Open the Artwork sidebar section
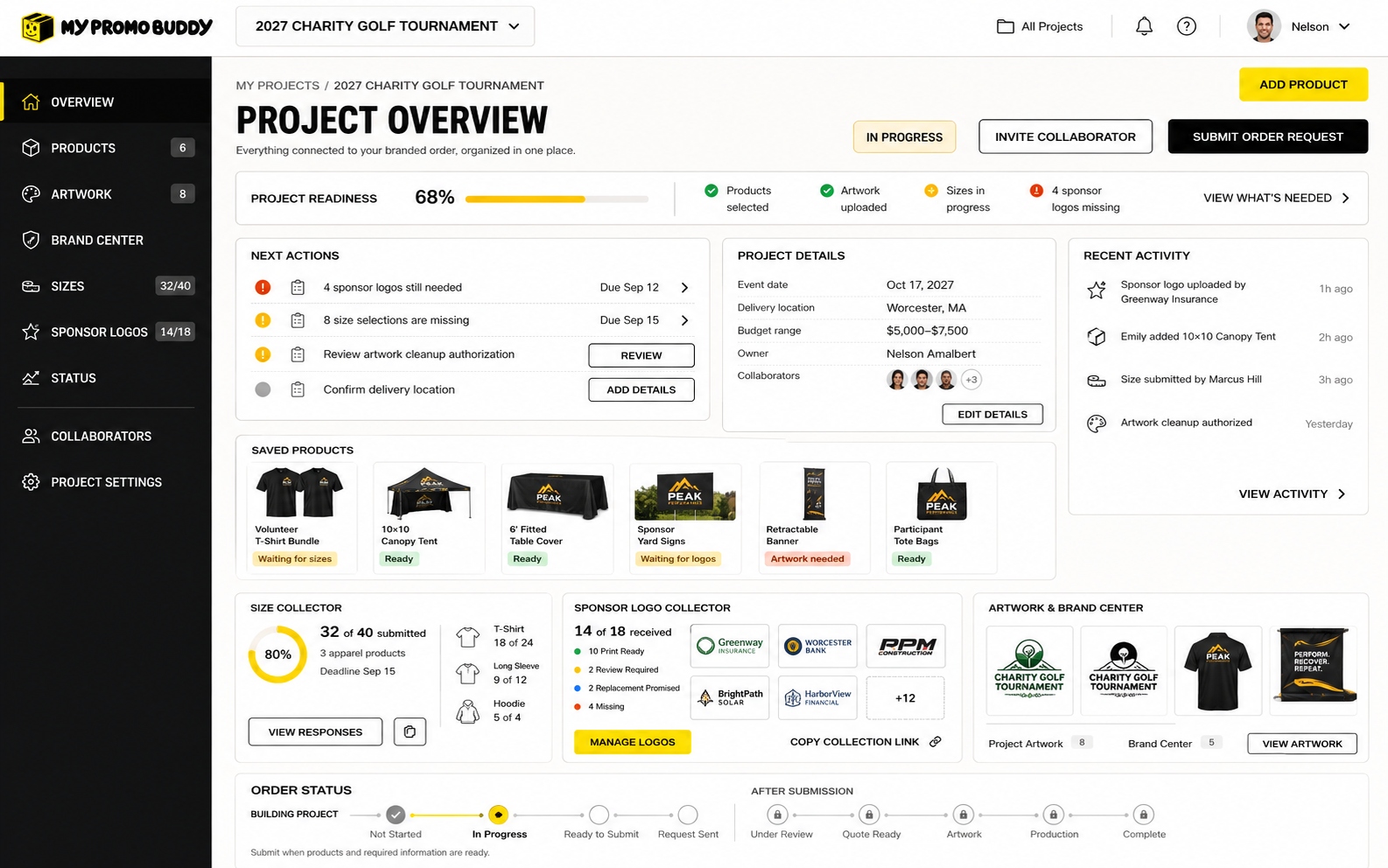The image size is (1388, 868). [106, 194]
